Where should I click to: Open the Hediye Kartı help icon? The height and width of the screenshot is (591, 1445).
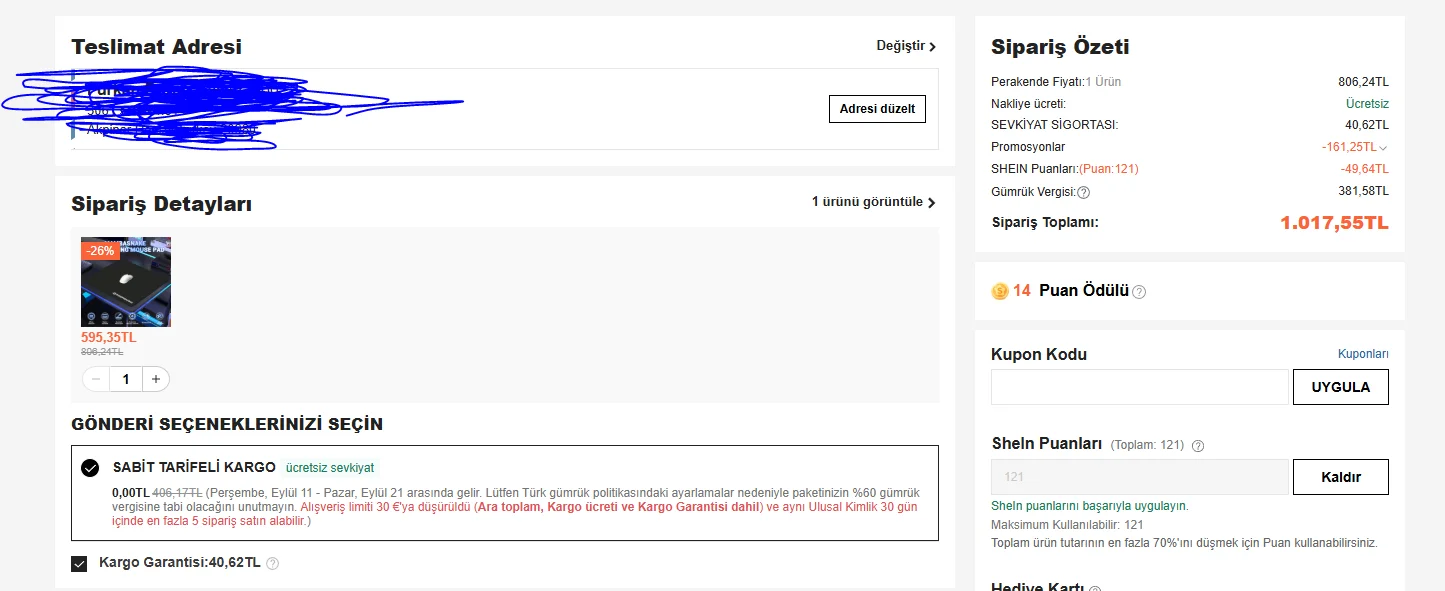tap(1095, 589)
